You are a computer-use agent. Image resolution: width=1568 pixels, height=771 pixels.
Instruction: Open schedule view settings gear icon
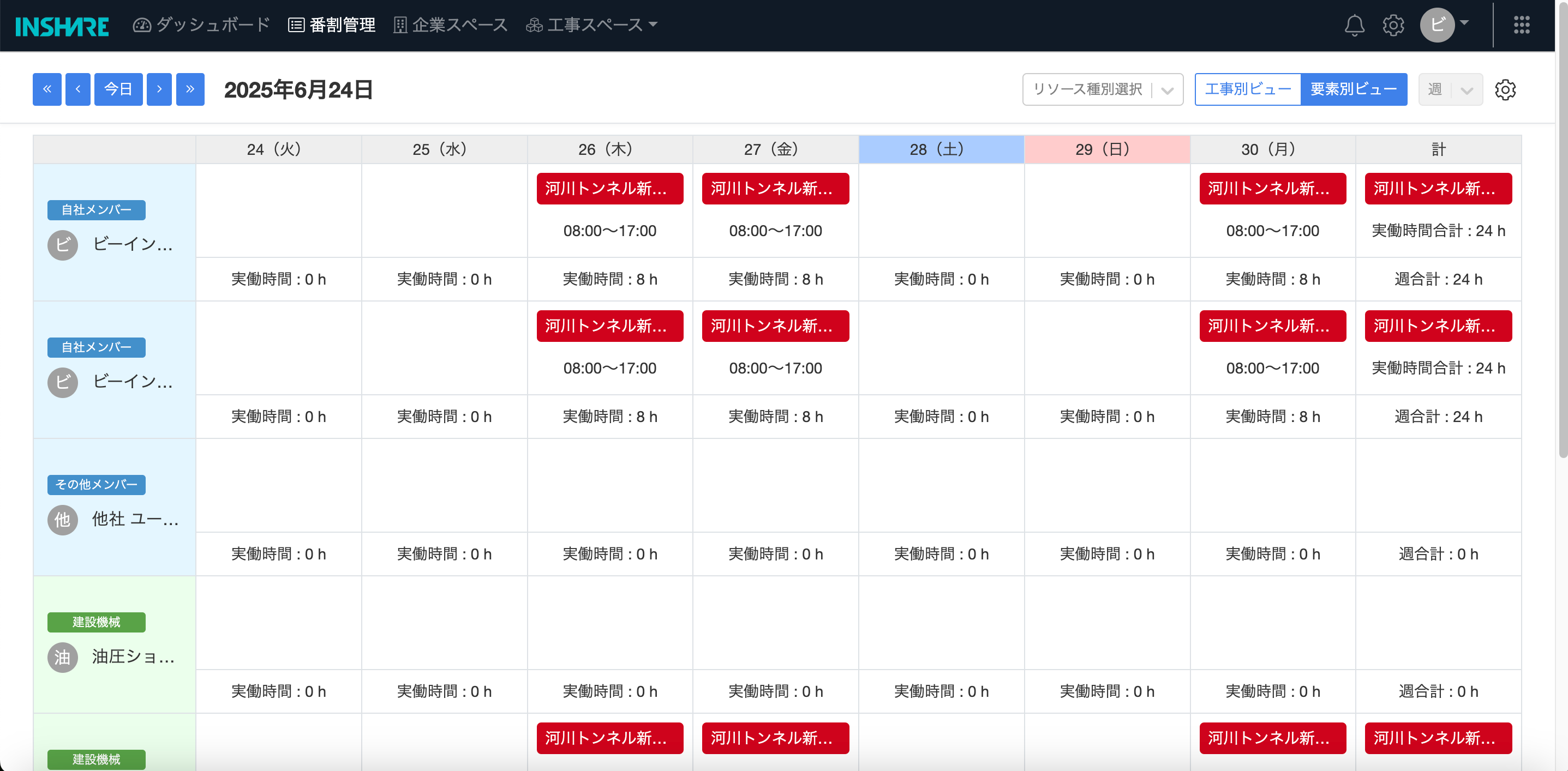[x=1505, y=89]
